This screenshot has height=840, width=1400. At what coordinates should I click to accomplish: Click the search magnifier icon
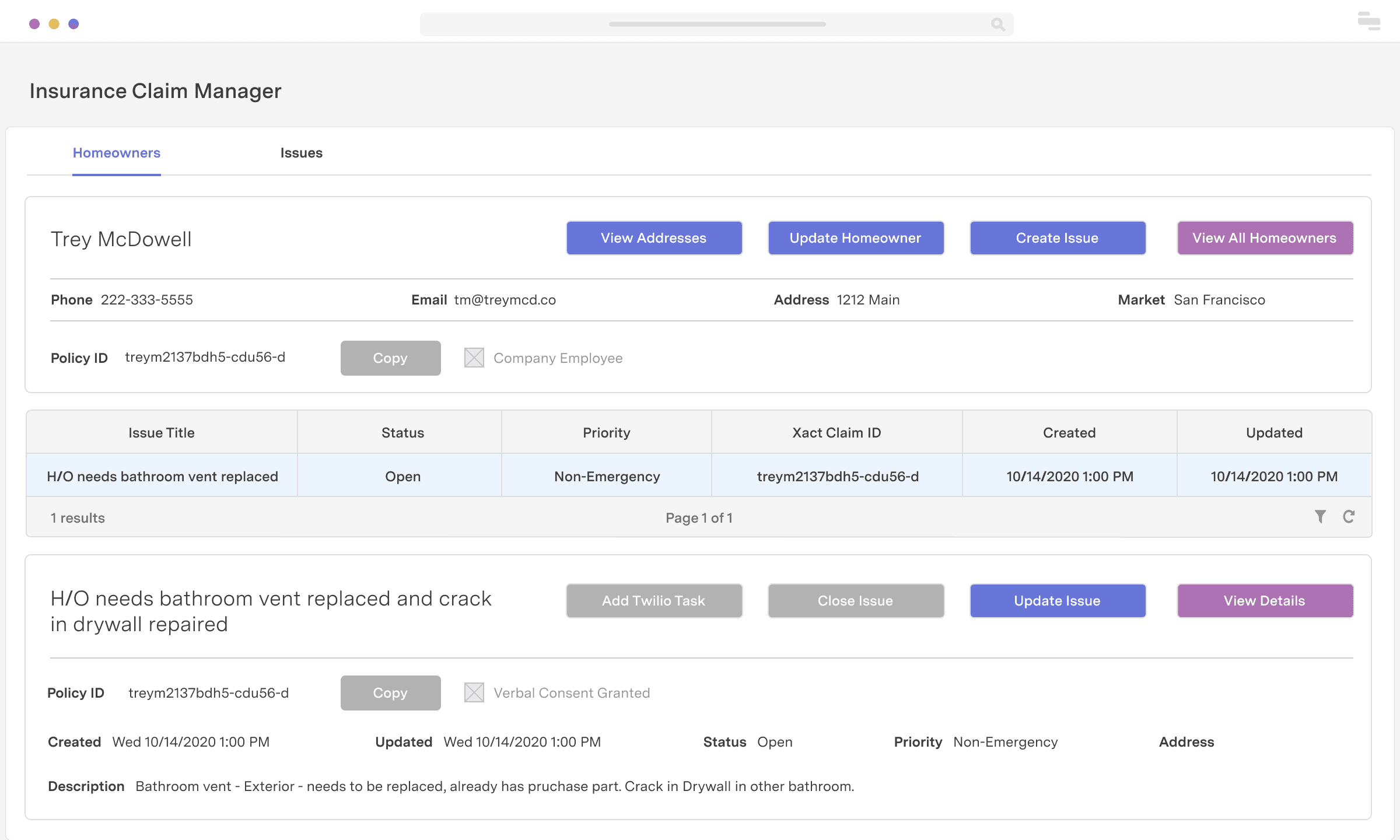(x=998, y=24)
